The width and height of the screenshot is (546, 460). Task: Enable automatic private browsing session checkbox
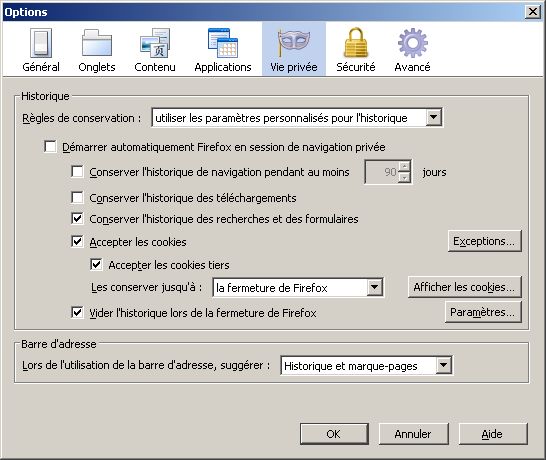tap(50, 147)
